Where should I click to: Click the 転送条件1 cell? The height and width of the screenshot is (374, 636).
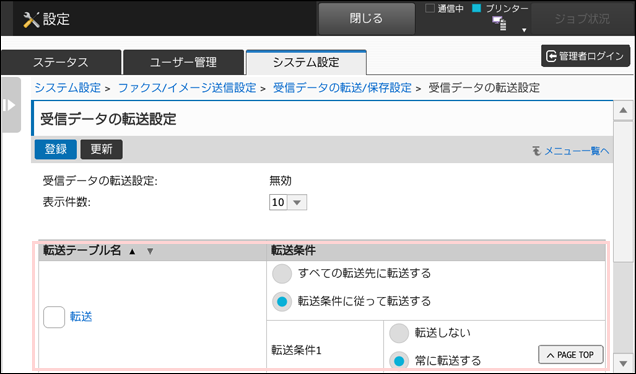325,350
